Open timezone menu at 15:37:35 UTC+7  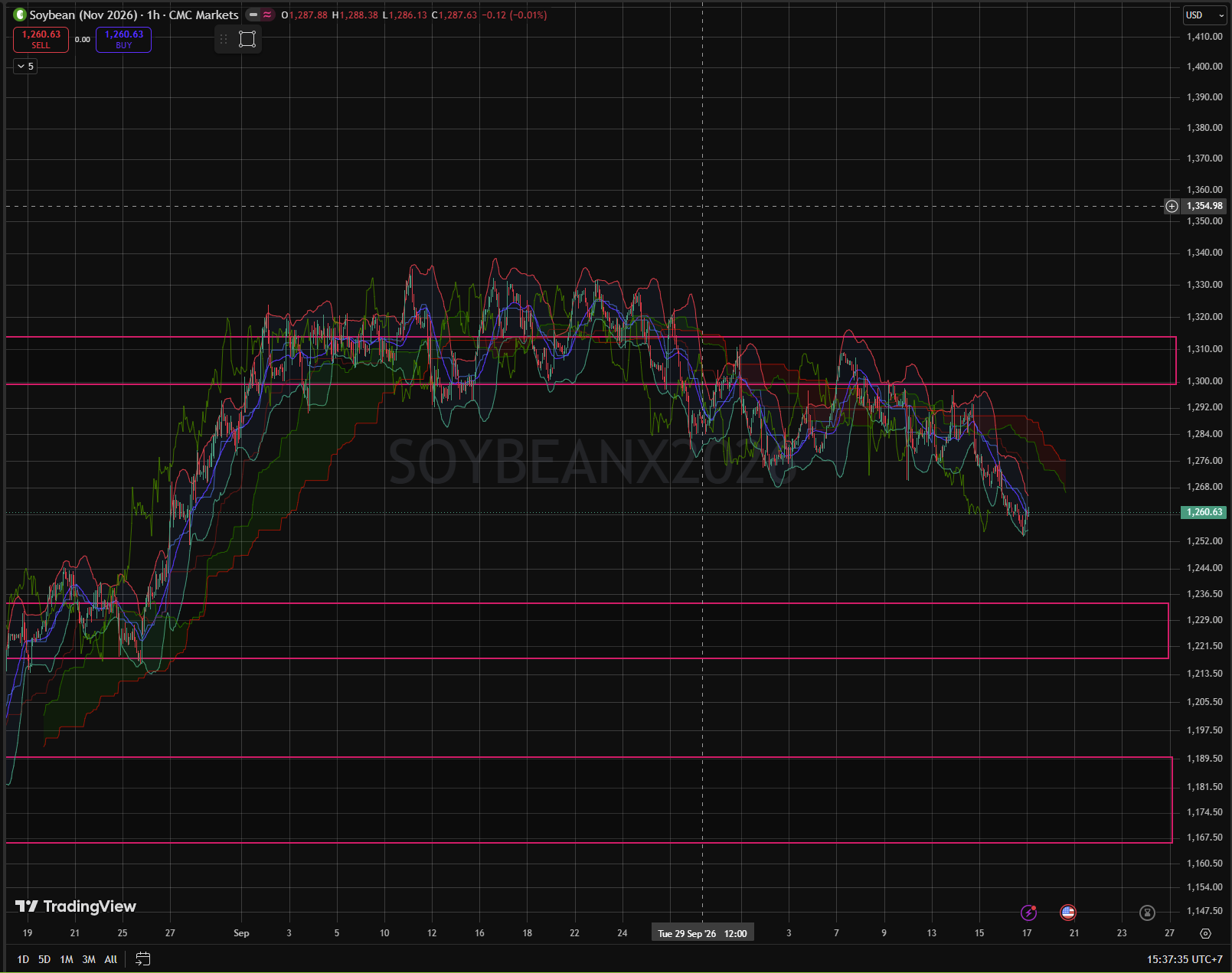pyautogui.click(x=1185, y=959)
